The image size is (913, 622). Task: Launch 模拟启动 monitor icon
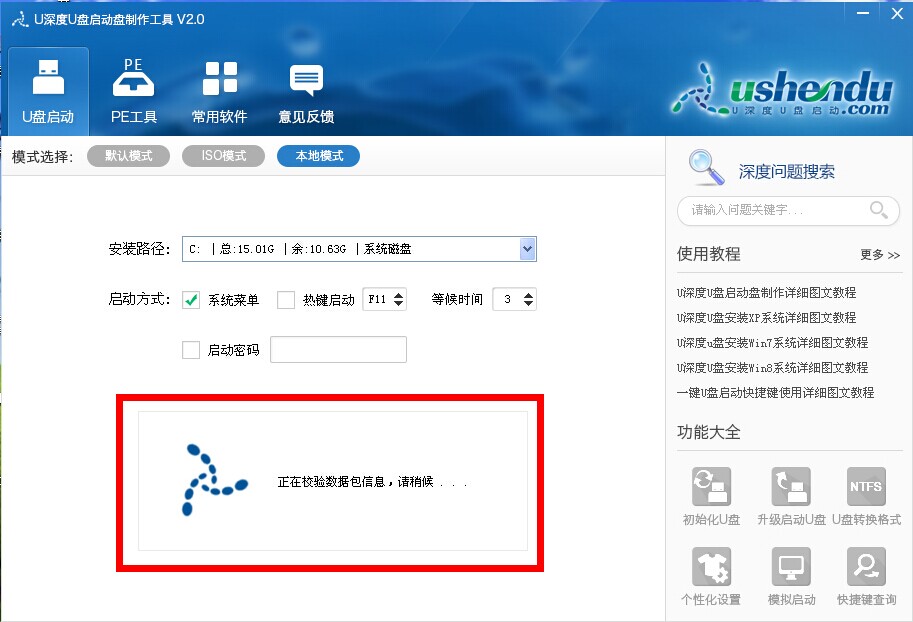[x=791, y=566]
